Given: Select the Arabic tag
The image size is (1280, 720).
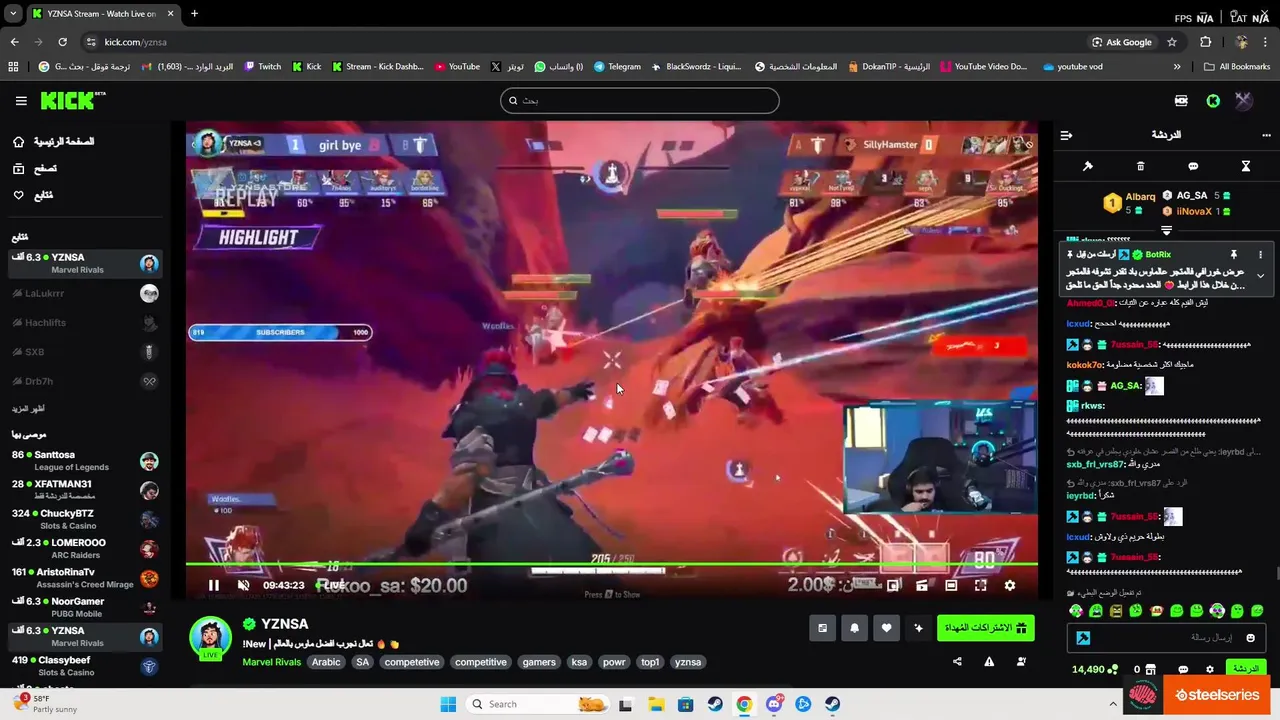Looking at the screenshot, I should tap(326, 662).
